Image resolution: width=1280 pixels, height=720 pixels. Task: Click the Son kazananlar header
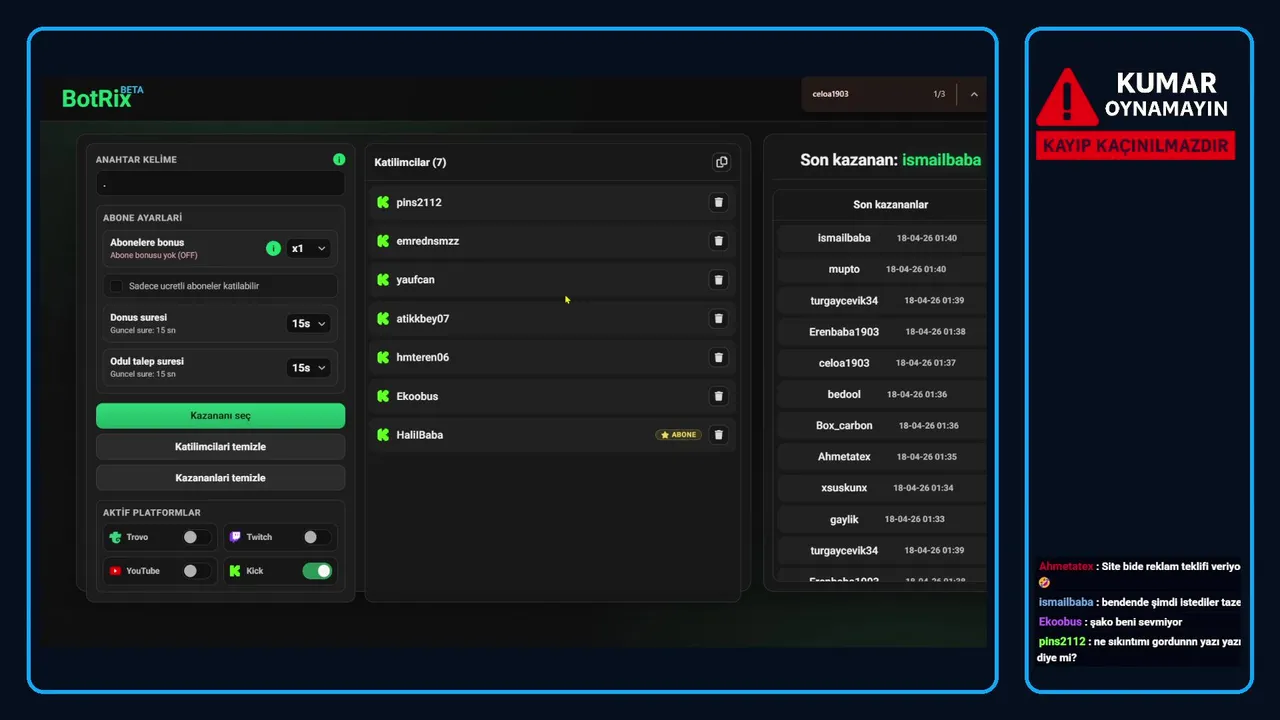pos(890,204)
